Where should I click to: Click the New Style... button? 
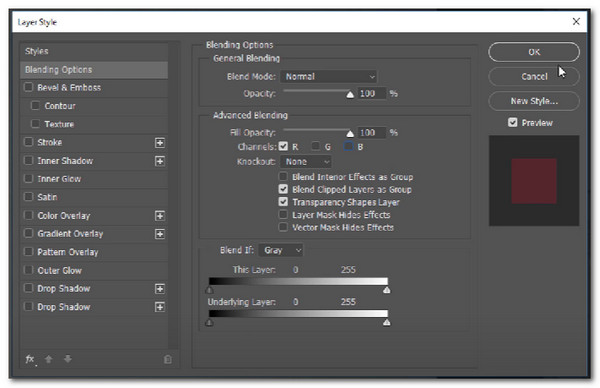click(534, 101)
